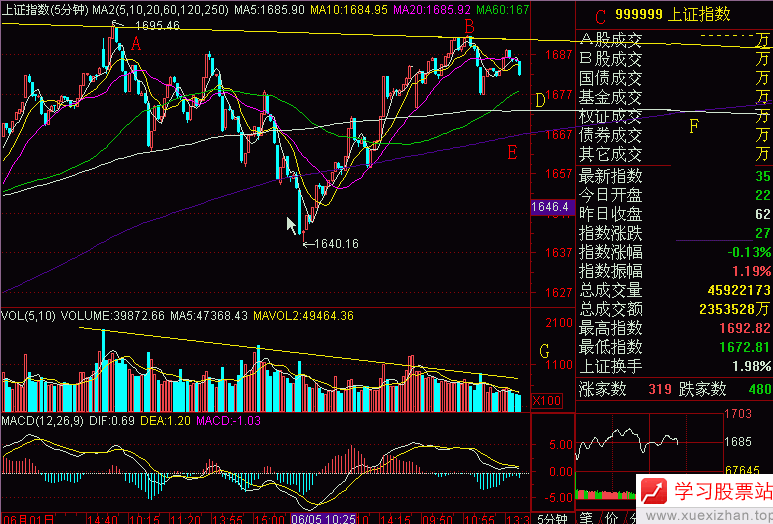The width and height of the screenshot is (773, 524).
Task: Click the MA10:1684.95 readout
Action: coord(348,9)
